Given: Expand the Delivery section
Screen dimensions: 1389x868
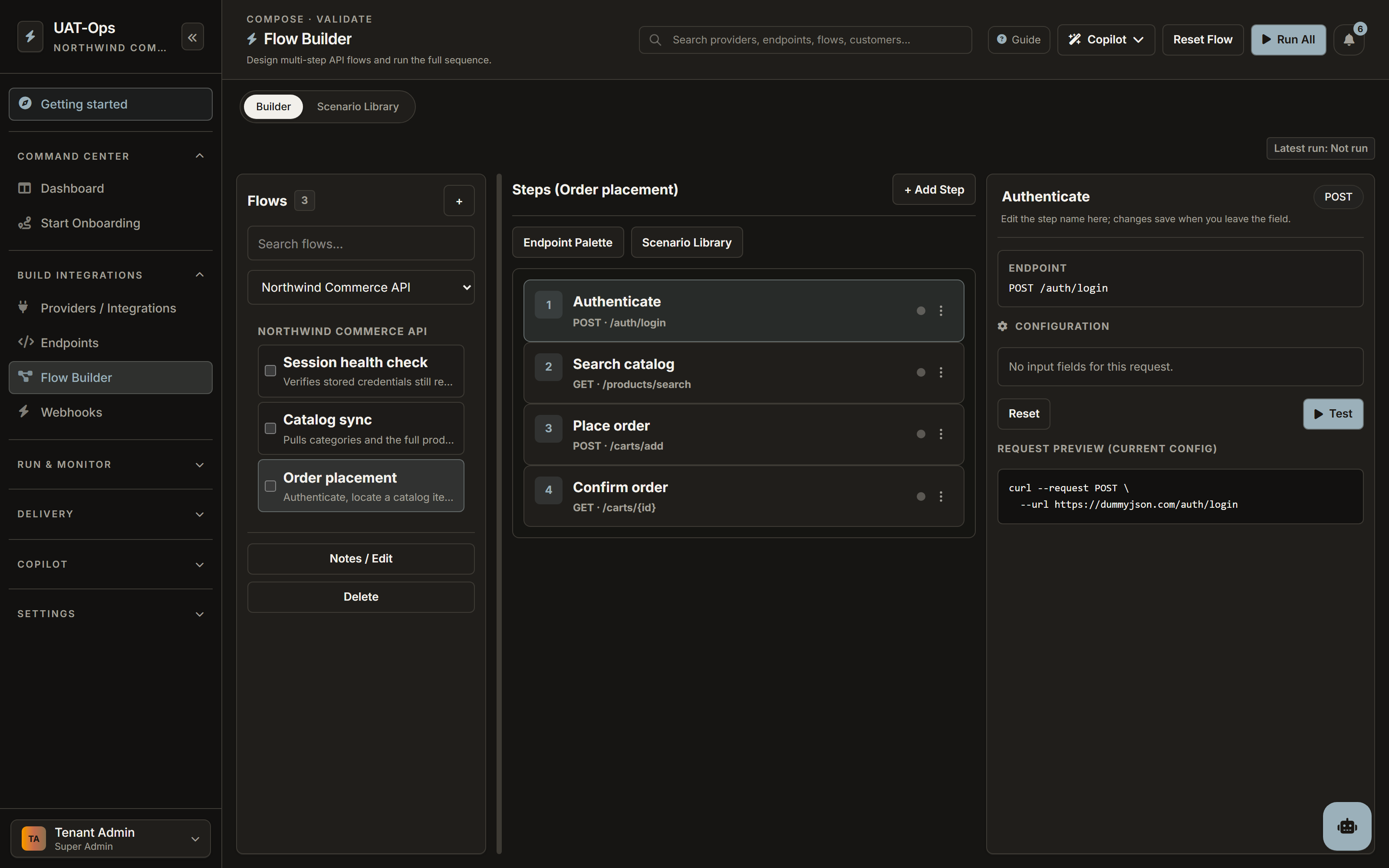Looking at the screenshot, I should pyautogui.click(x=111, y=514).
